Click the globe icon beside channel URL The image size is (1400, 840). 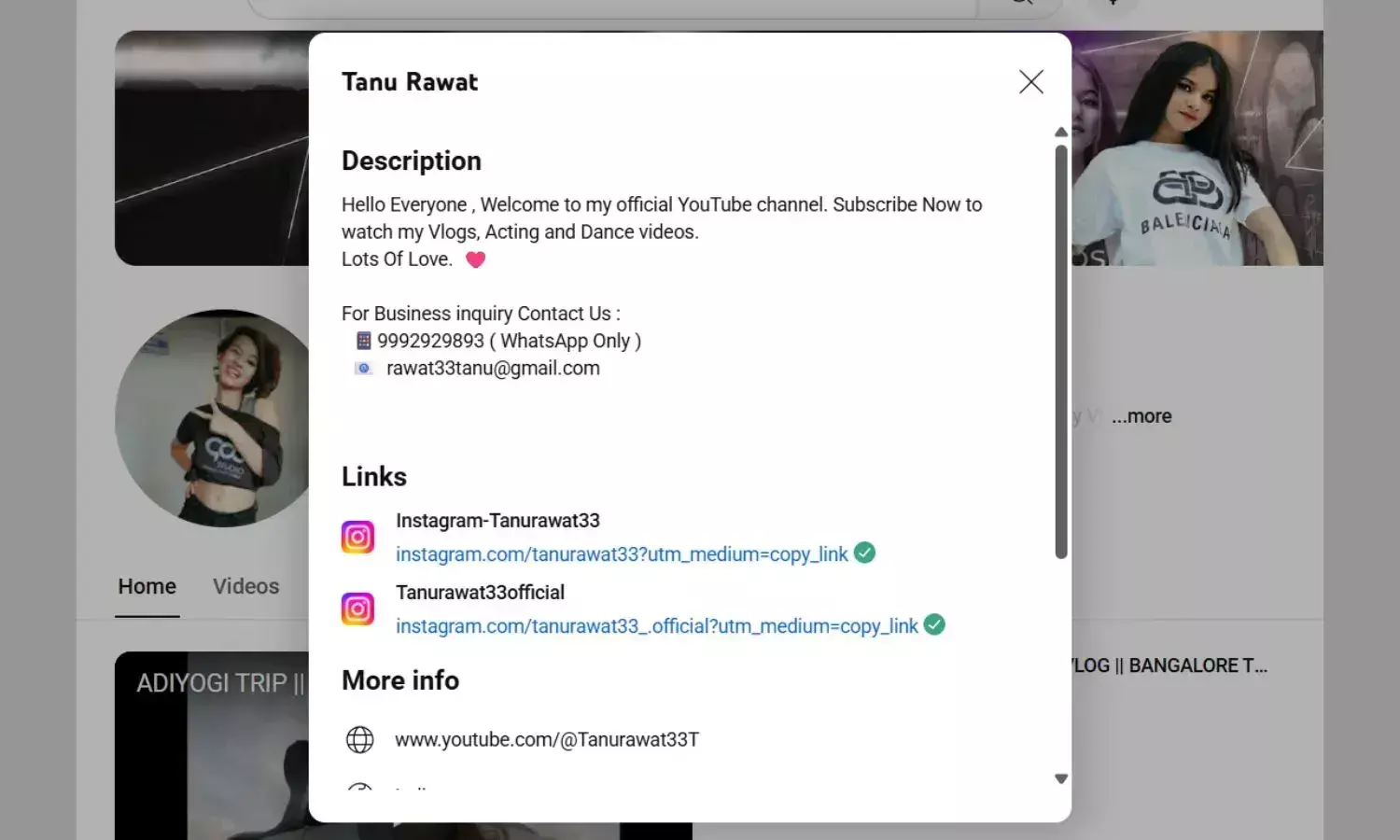tap(360, 740)
